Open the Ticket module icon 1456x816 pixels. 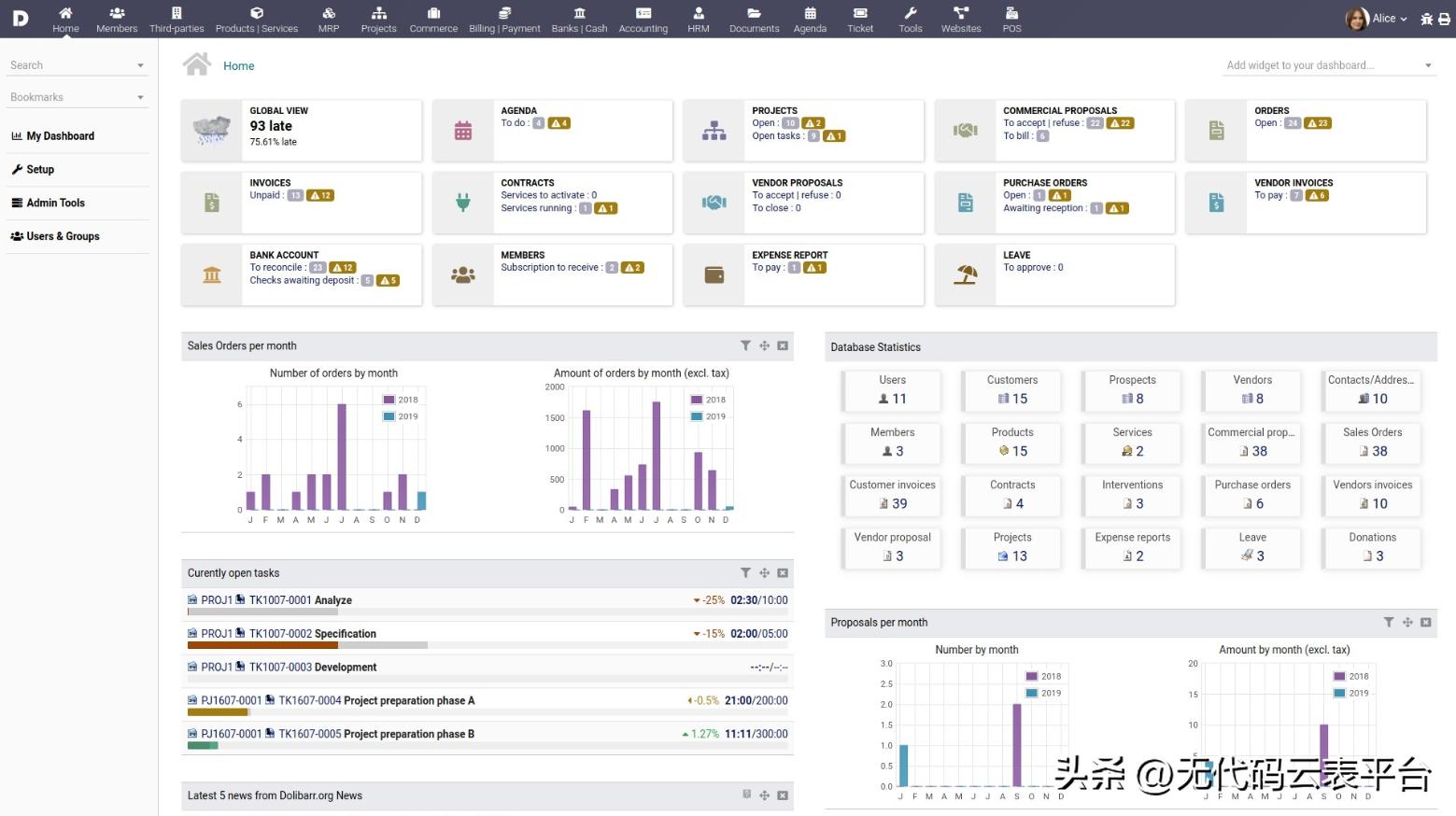click(x=860, y=13)
